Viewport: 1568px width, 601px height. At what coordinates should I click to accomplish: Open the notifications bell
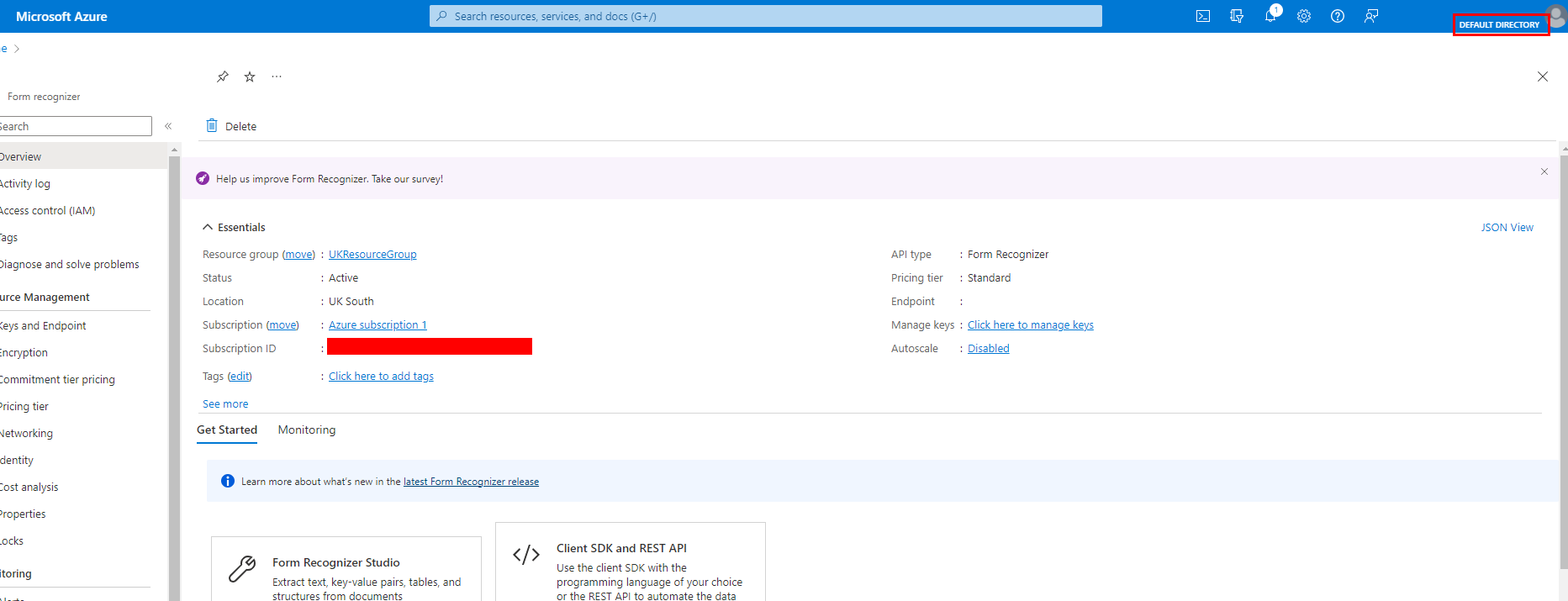(1270, 16)
